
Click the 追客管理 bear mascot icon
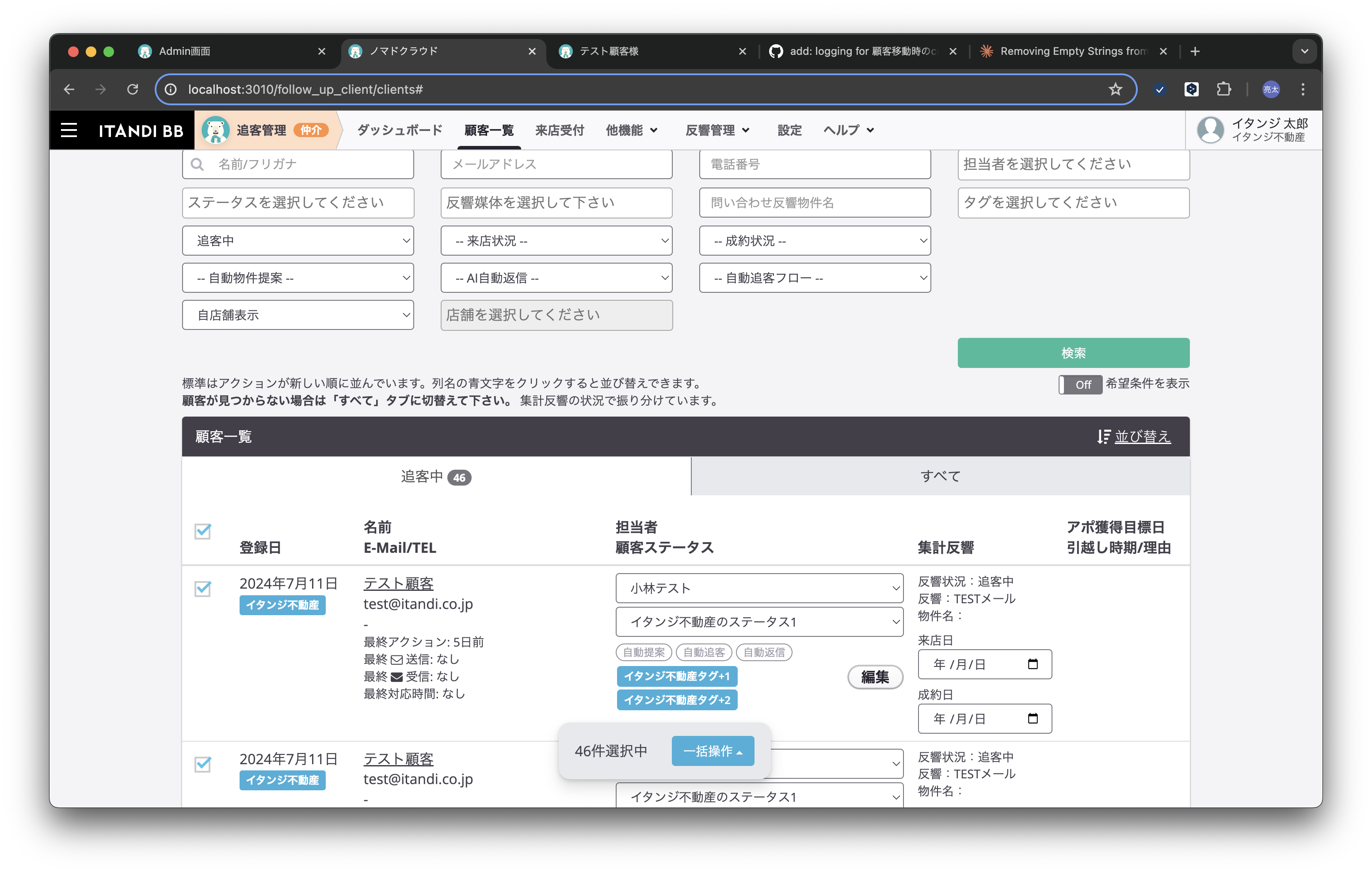pyautogui.click(x=215, y=130)
